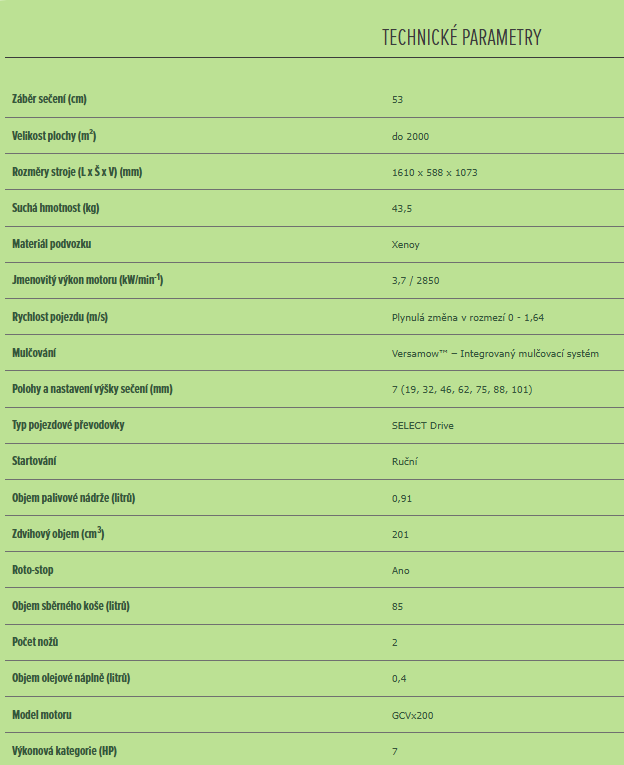Click the do 2000 area value

pos(410,137)
